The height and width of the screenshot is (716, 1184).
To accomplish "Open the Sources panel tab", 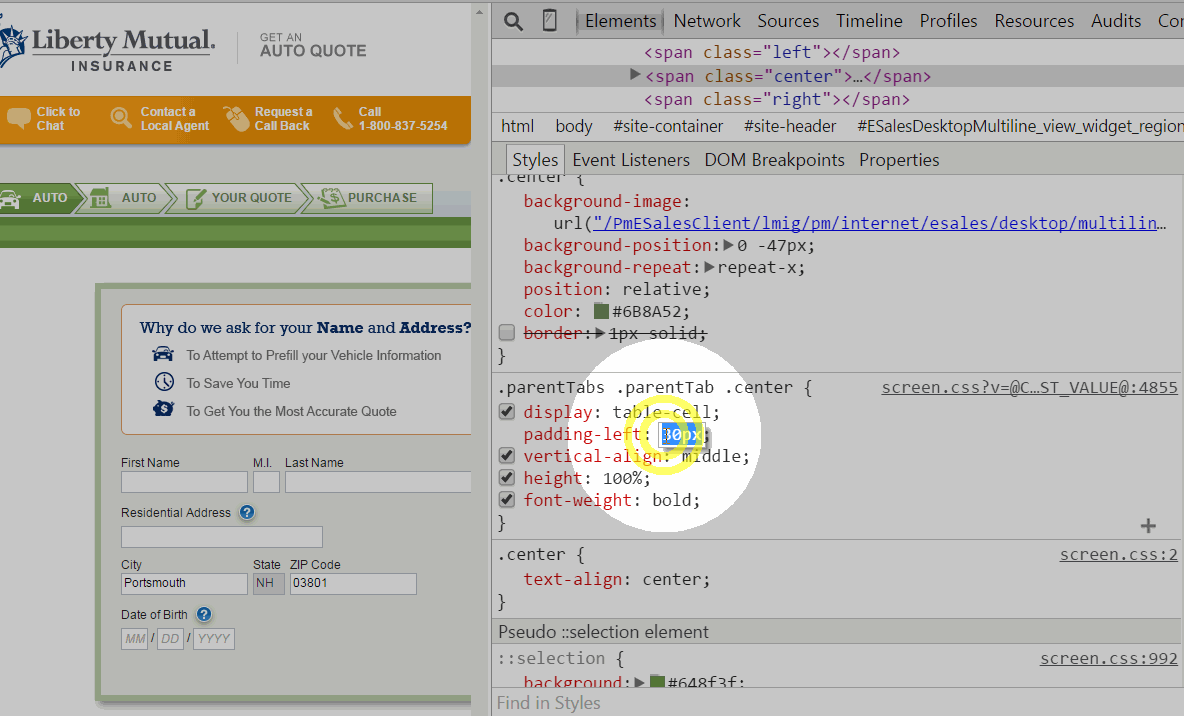I will (788, 21).
